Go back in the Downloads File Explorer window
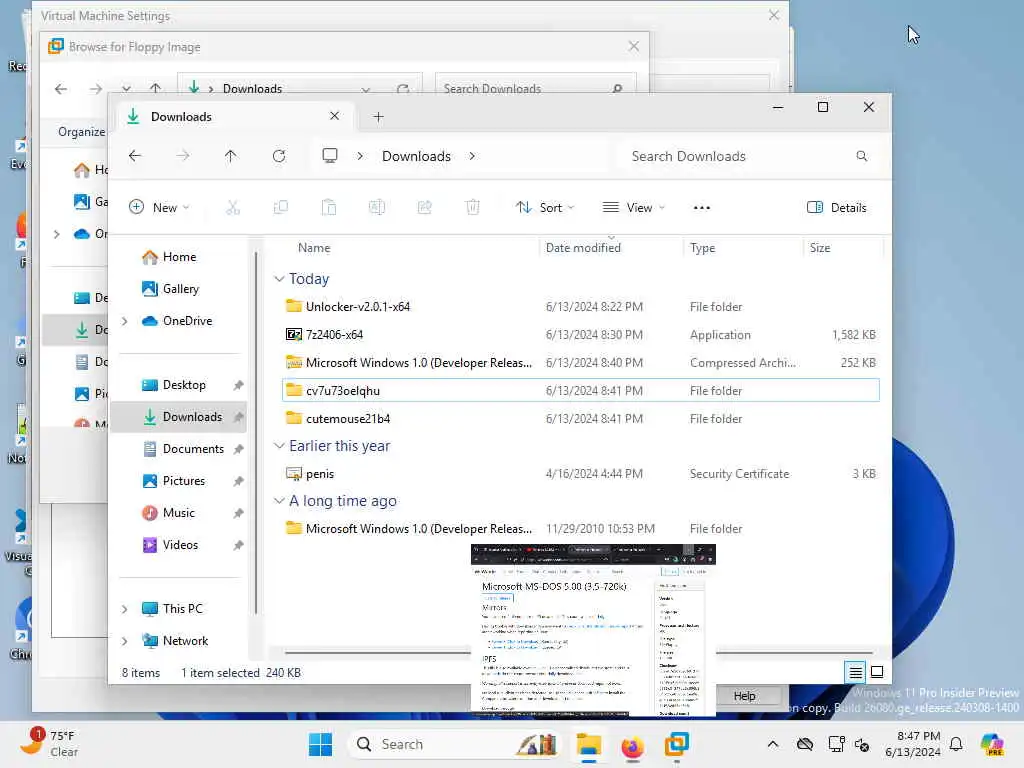Screen dimensions: 1024x768 click(x=135, y=156)
